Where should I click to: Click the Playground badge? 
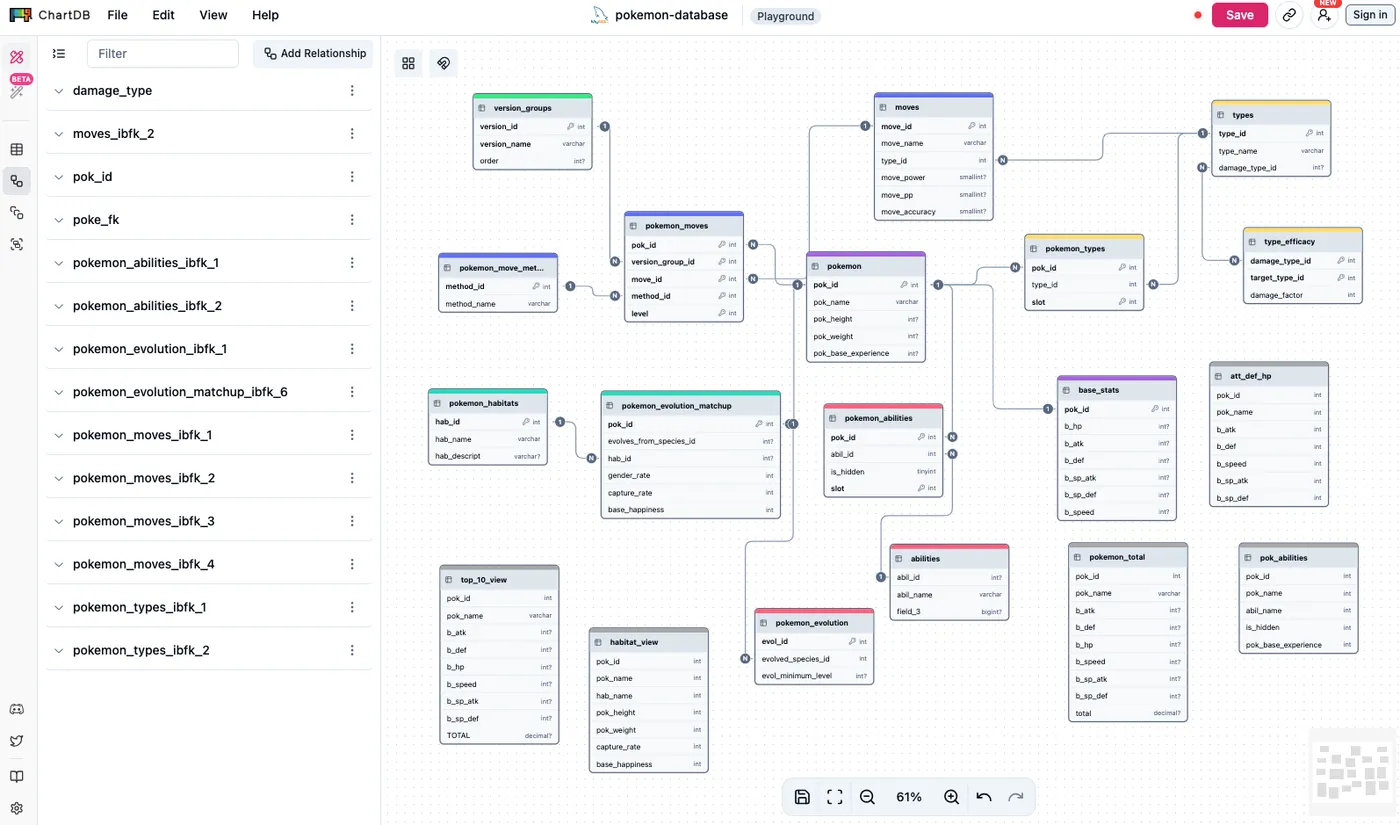(785, 16)
